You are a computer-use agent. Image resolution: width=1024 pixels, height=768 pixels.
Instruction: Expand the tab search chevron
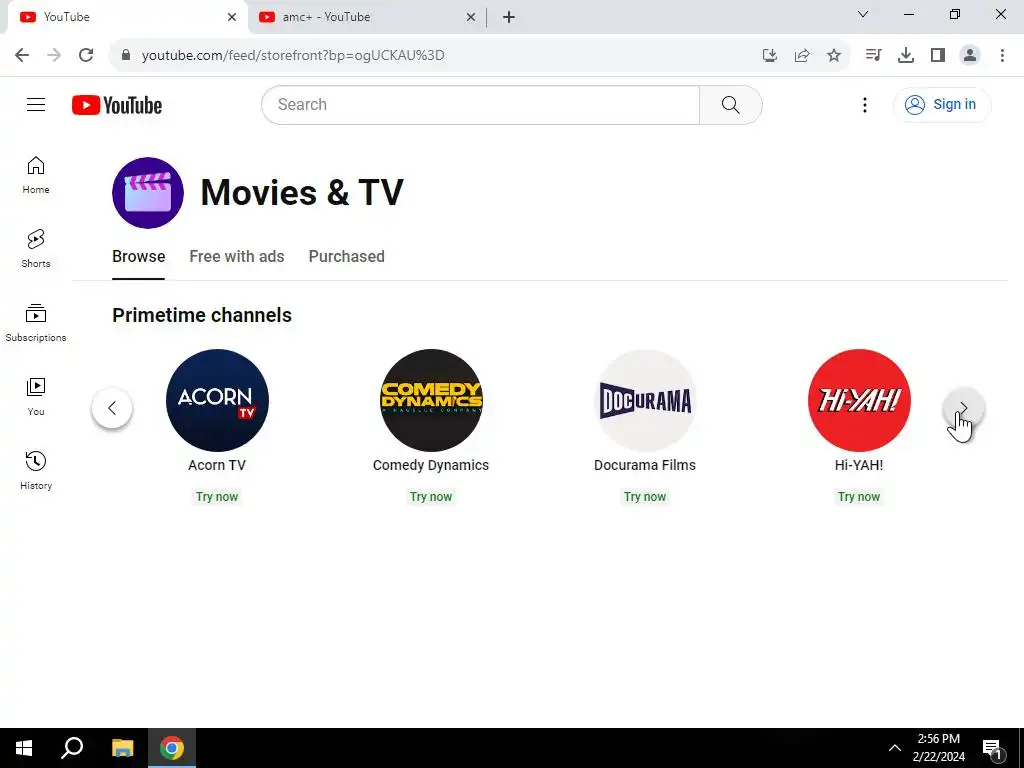(x=863, y=14)
